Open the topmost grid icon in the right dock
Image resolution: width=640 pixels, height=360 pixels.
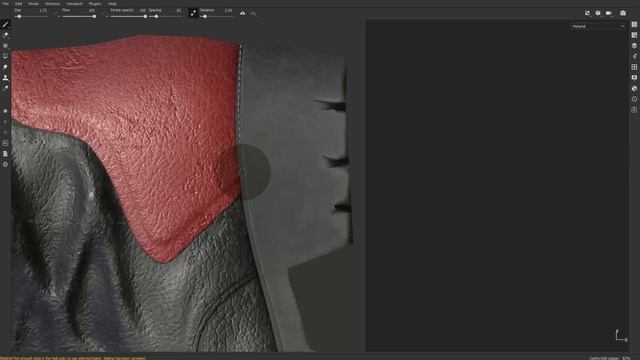634,24
